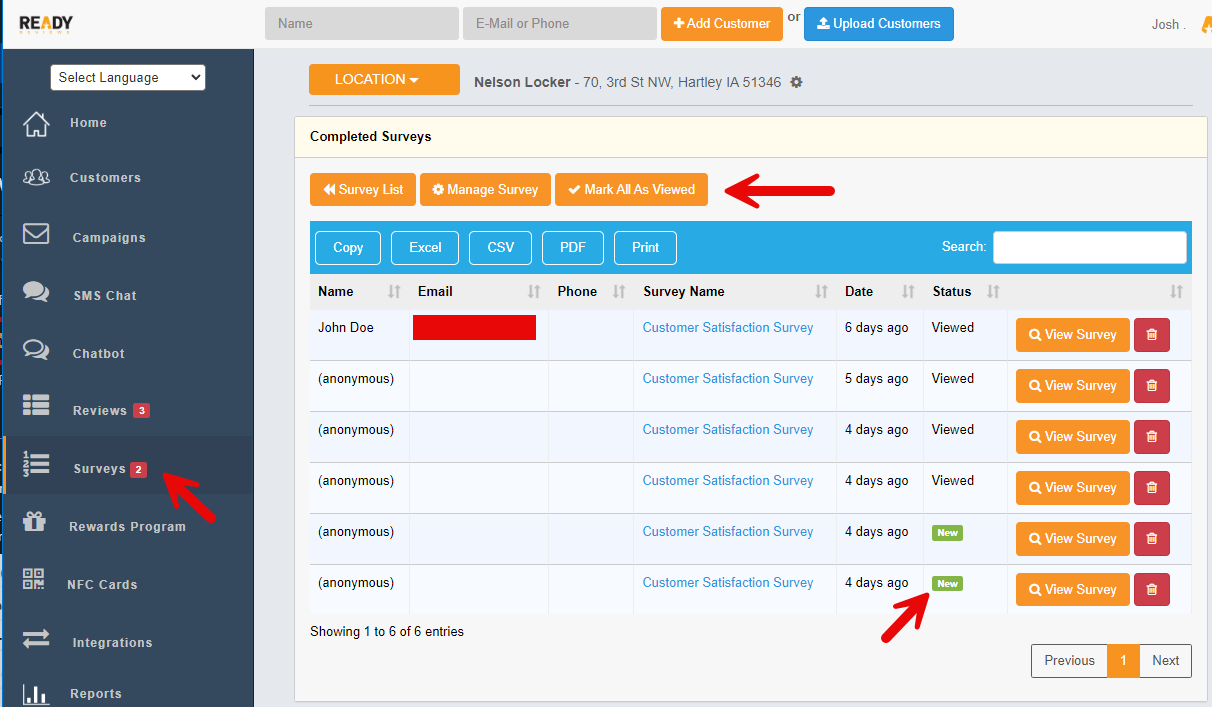Open Reviews in the sidebar menu
The image size is (1212, 707).
point(100,411)
